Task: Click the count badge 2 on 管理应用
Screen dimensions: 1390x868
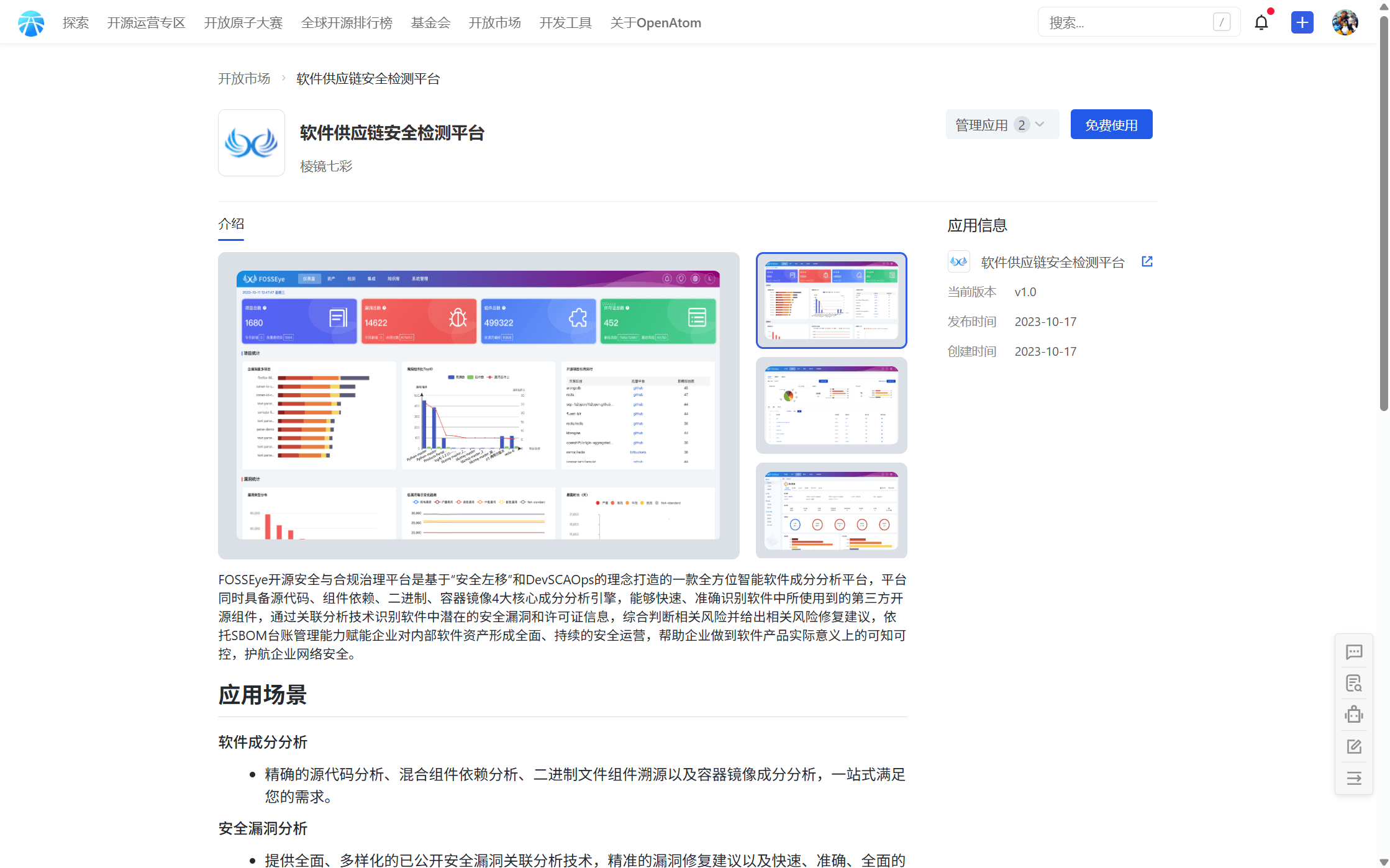Action: (x=1021, y=125)
